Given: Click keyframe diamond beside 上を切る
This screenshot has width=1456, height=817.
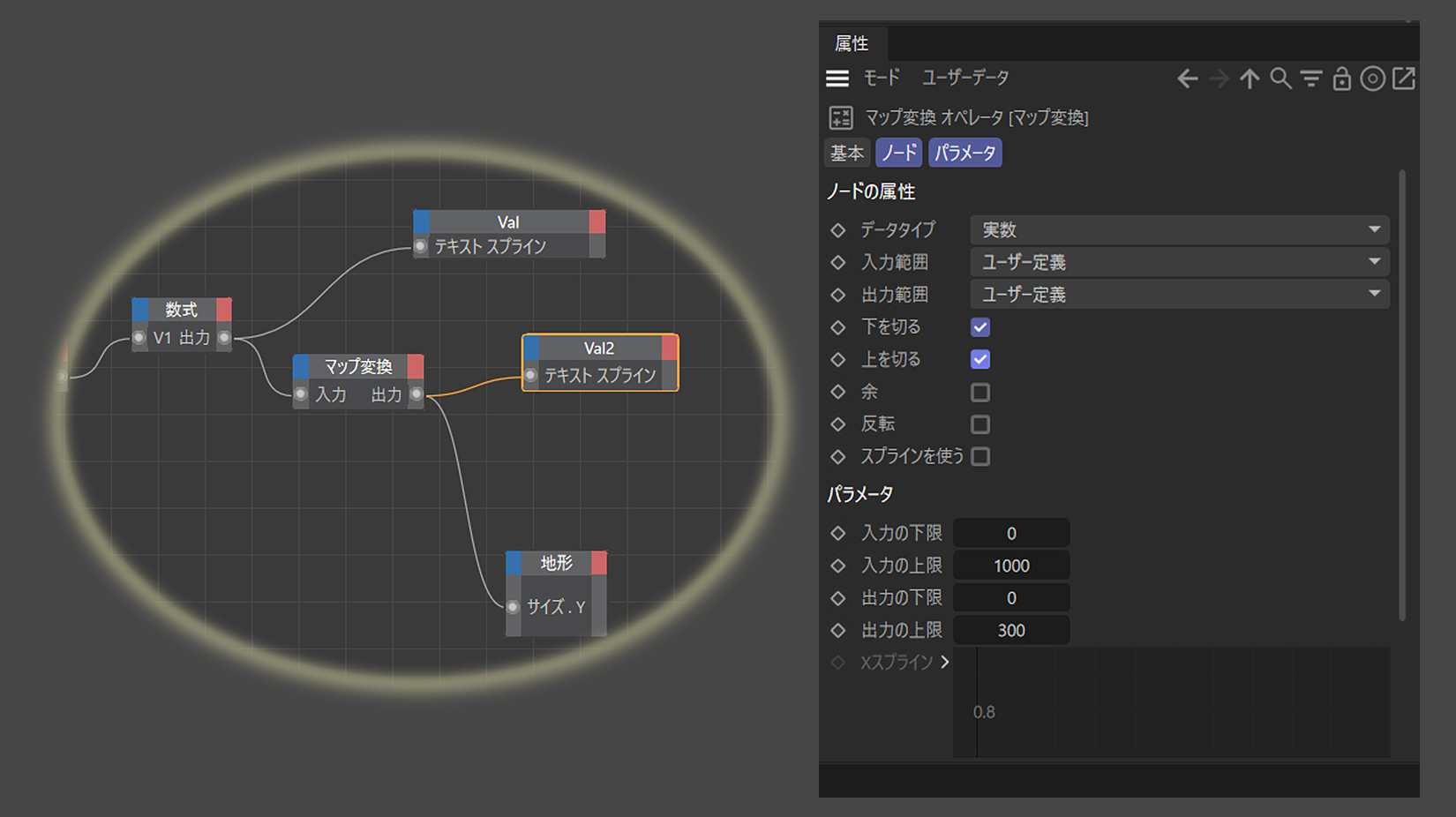Looking at the screenshot, I should [x=838, y=359].
